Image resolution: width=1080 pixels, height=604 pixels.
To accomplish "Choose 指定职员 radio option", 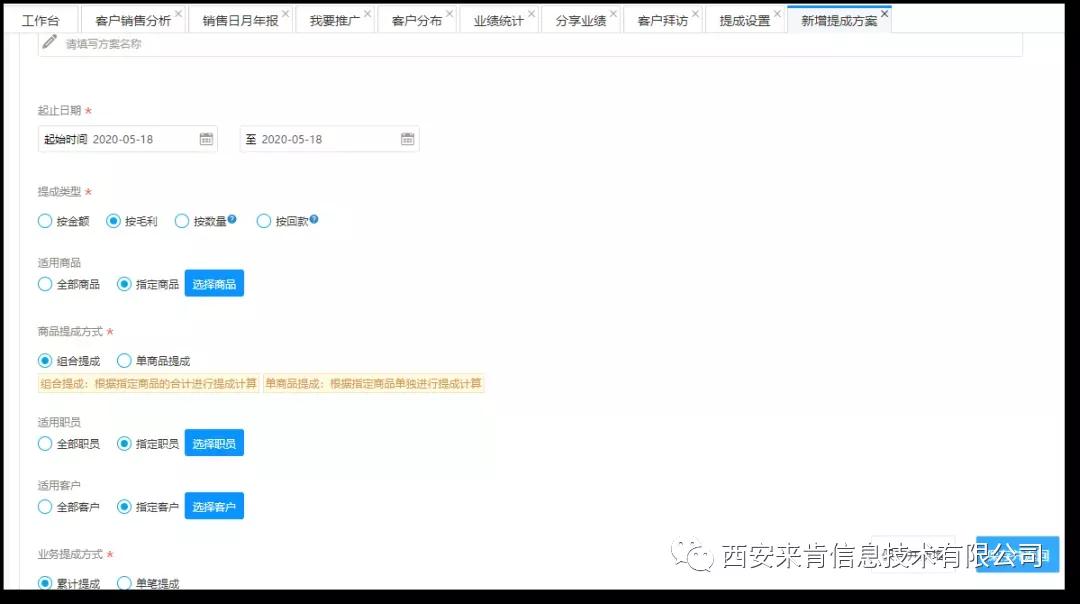I will coord(124,444).
